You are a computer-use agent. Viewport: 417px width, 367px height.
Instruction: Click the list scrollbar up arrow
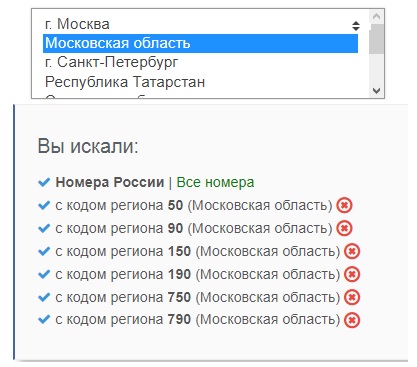tap(376, 16)
